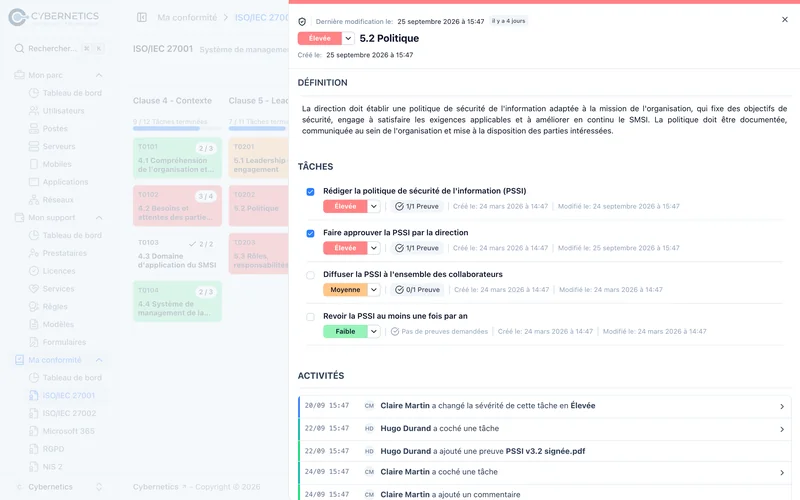Open card T0103 4.3 Domaine d'application

(178, 254)
